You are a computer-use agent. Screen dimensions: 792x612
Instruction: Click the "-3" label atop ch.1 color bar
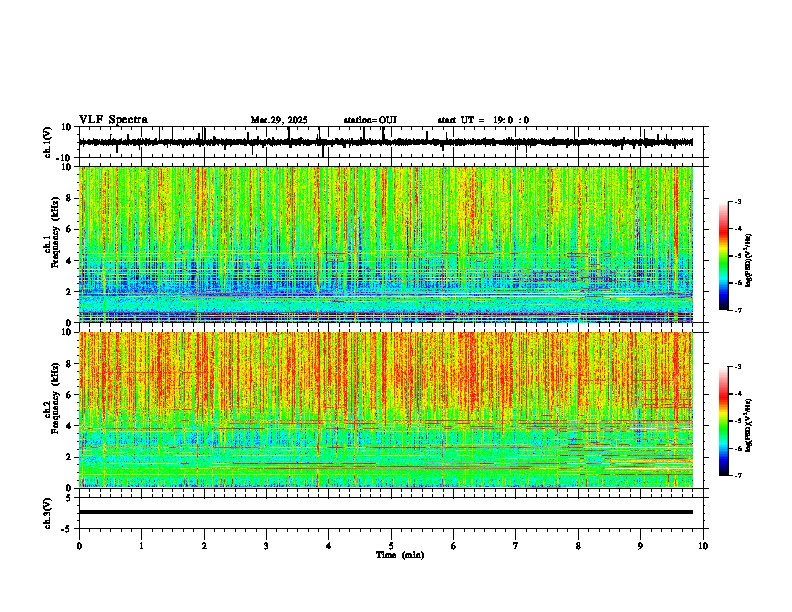(738, 201)
